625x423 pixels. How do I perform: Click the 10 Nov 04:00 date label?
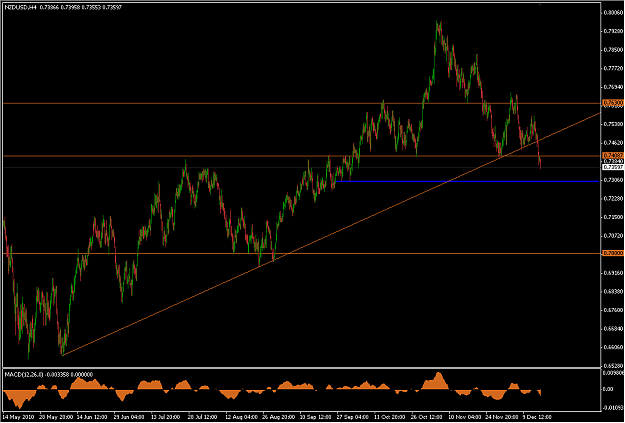click(464, 416)
